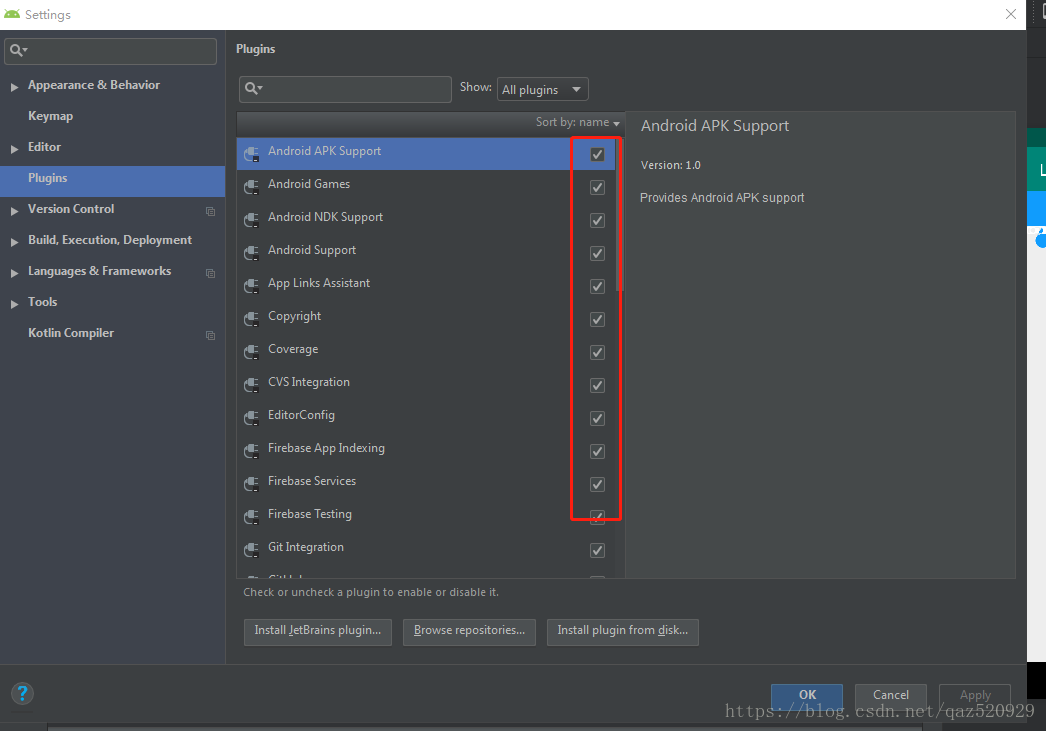Click the Languages & Frameworks project-level icon

click(210, 273)
